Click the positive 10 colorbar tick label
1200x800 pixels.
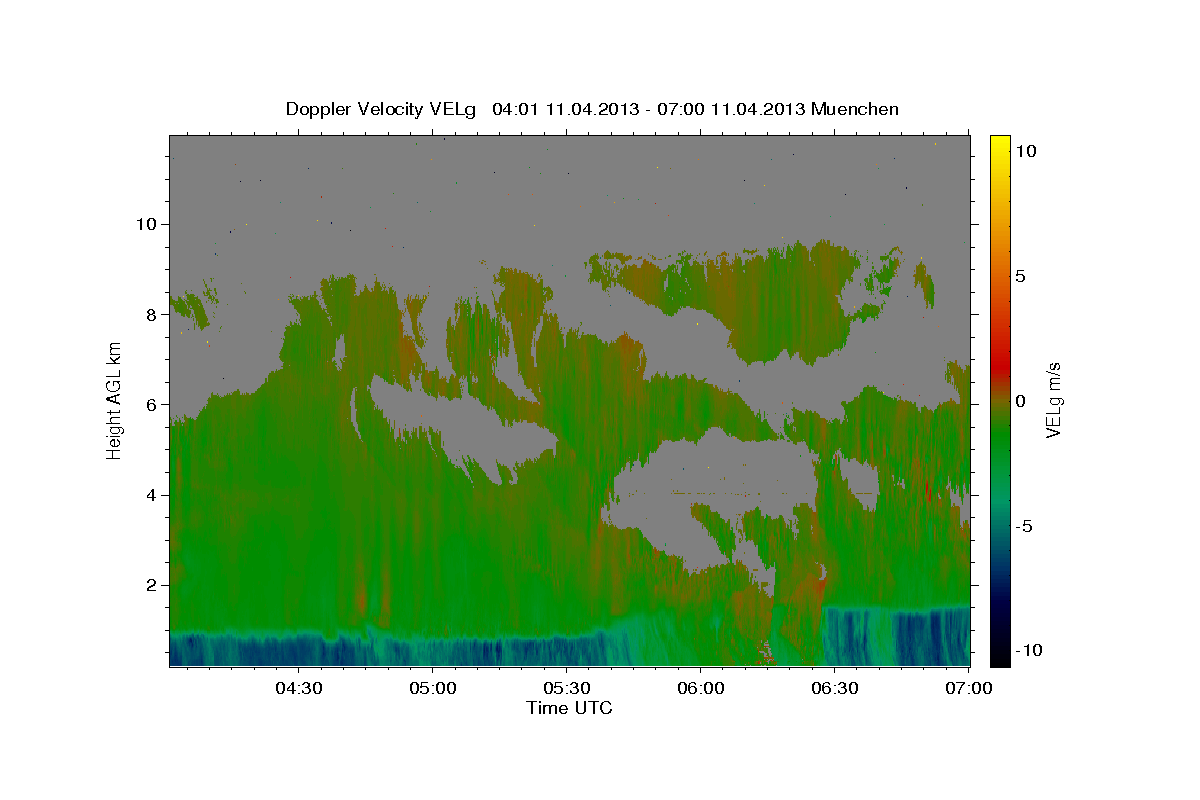tap(1026, 151)
